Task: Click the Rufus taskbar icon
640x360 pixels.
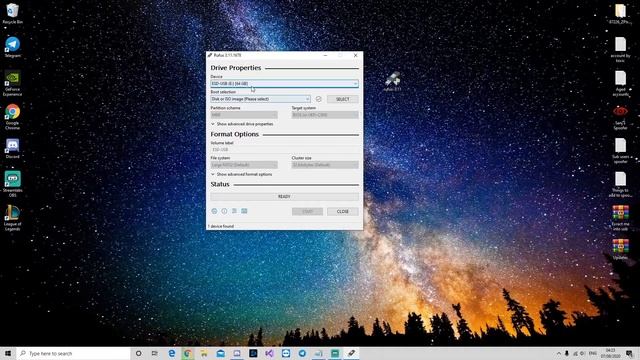Action: [351, 353]
